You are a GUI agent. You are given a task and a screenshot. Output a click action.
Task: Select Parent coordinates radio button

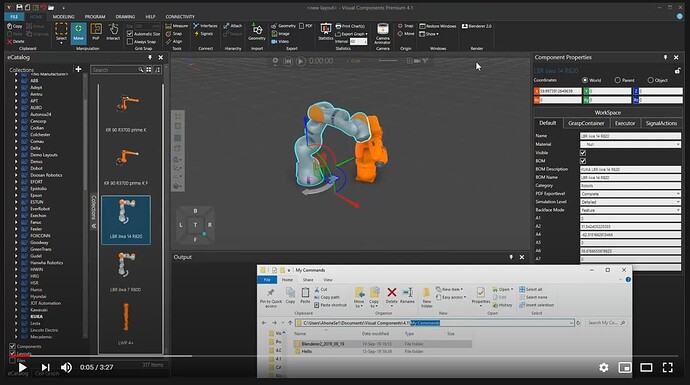[x=617, y=80]
